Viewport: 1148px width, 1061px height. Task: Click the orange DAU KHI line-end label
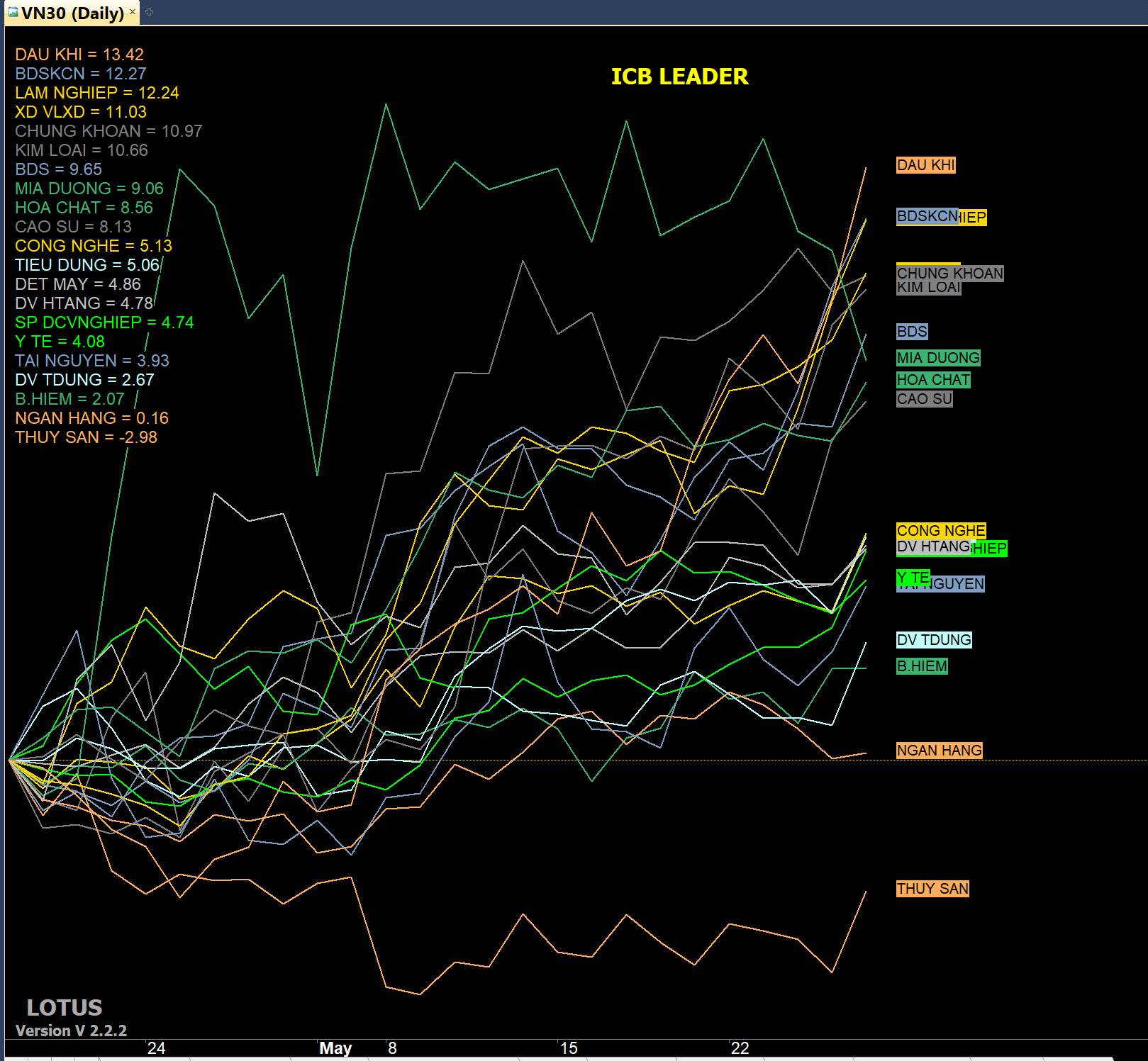tap(926, 165)
